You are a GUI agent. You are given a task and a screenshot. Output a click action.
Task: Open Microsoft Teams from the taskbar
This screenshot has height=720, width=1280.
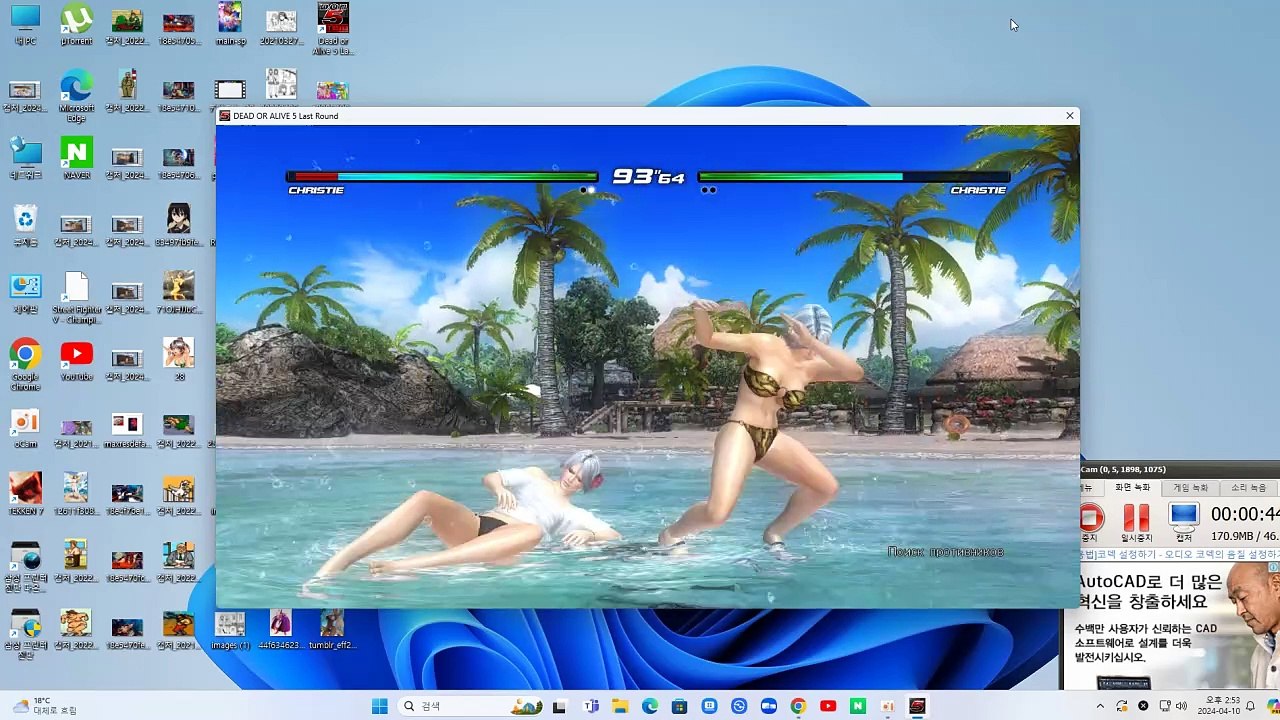point(591,706)
